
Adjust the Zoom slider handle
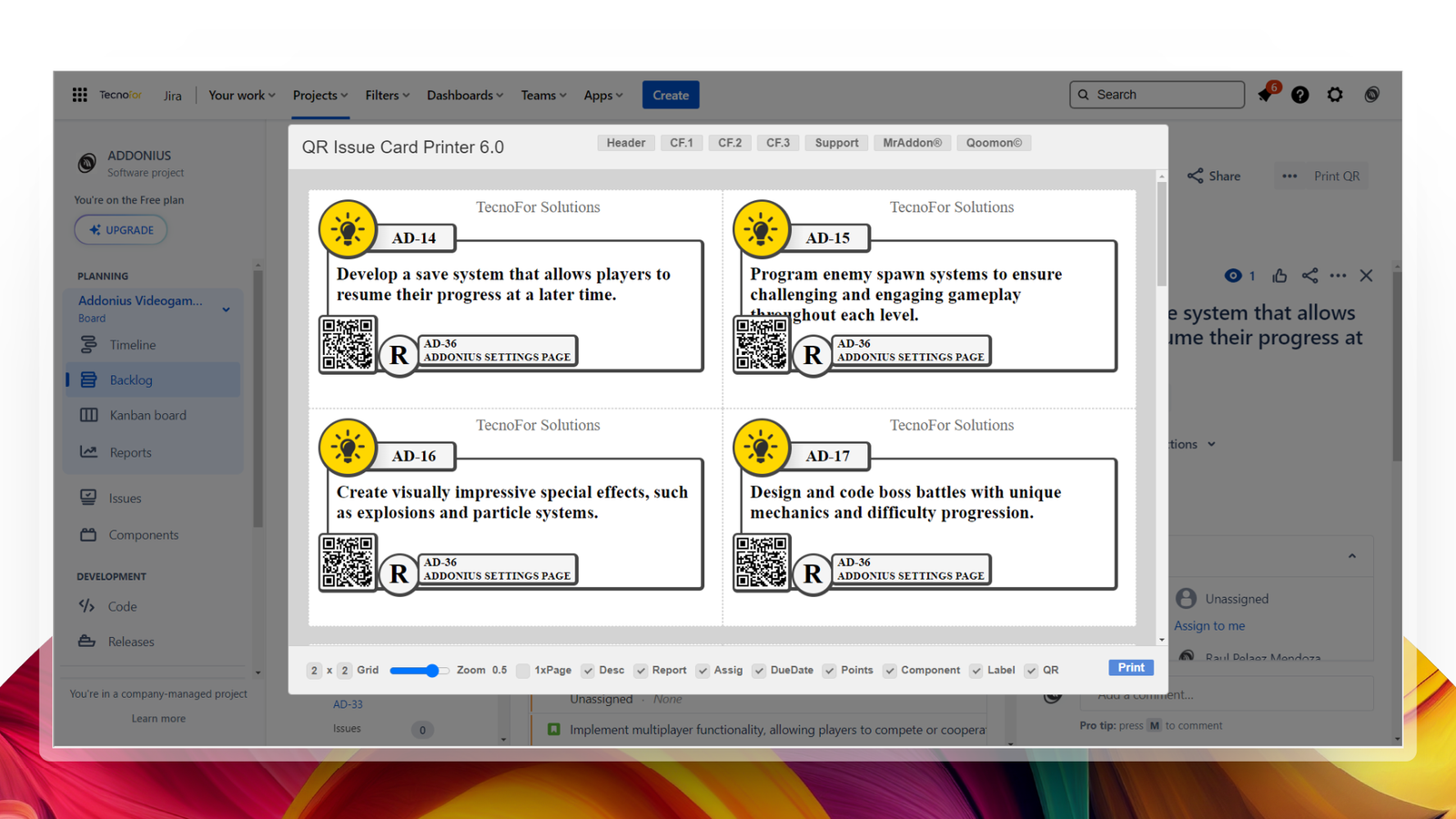pyautogui.click(x=432, y=671)
